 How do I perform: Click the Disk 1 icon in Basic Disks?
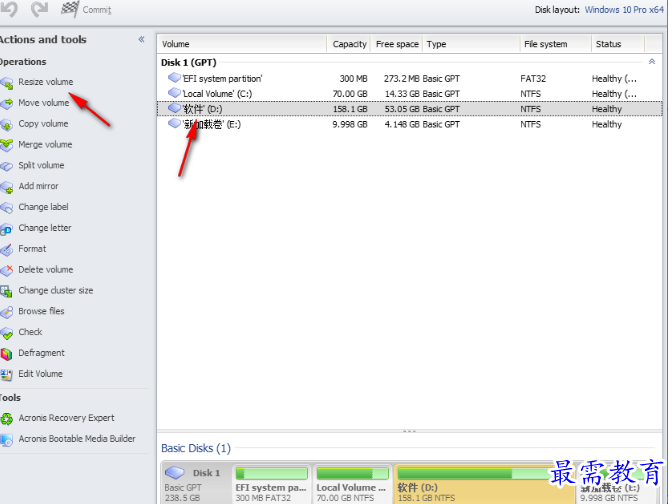(x=175, y=472)
